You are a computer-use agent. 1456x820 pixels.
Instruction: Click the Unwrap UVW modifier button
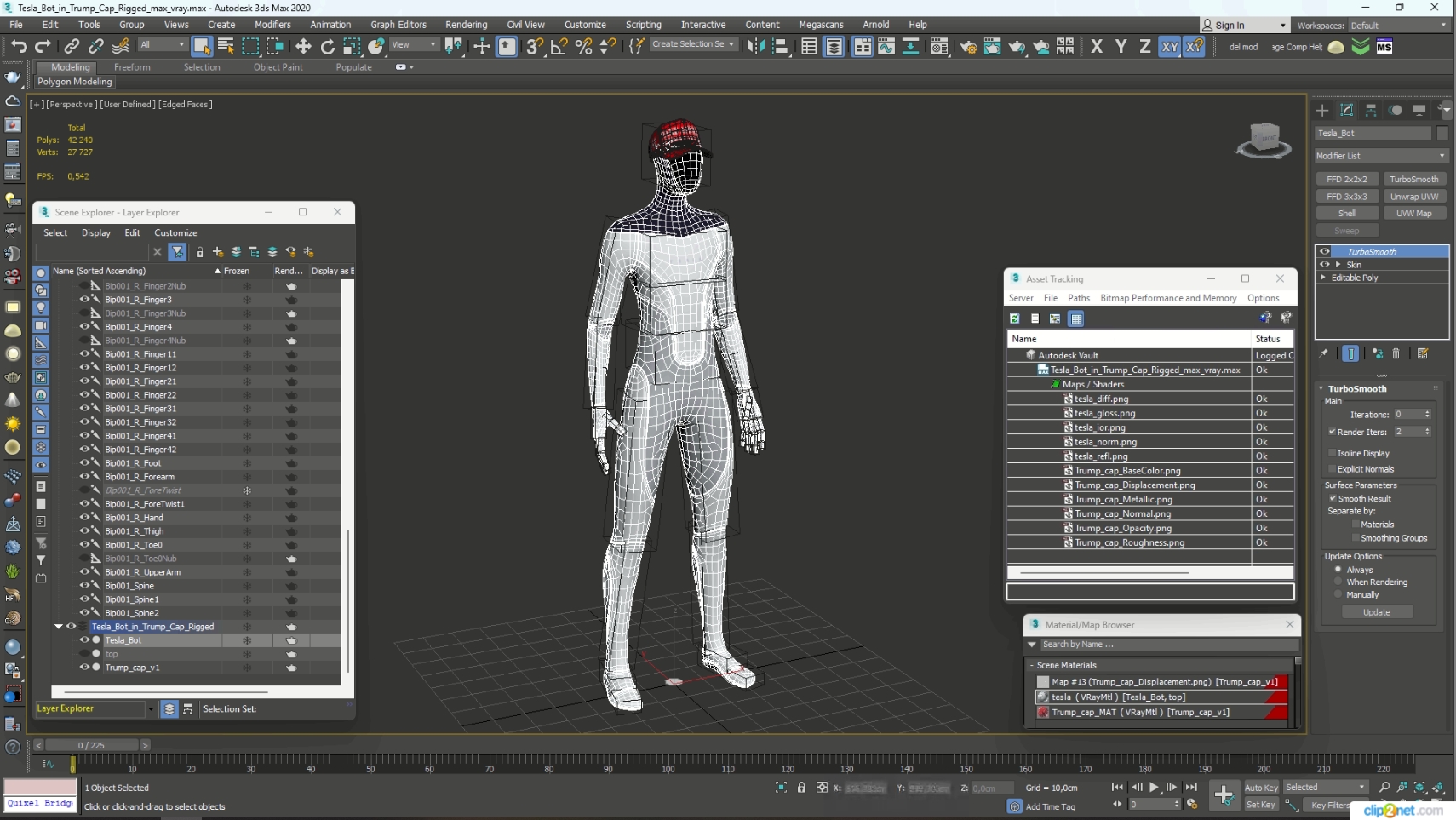1414,197
